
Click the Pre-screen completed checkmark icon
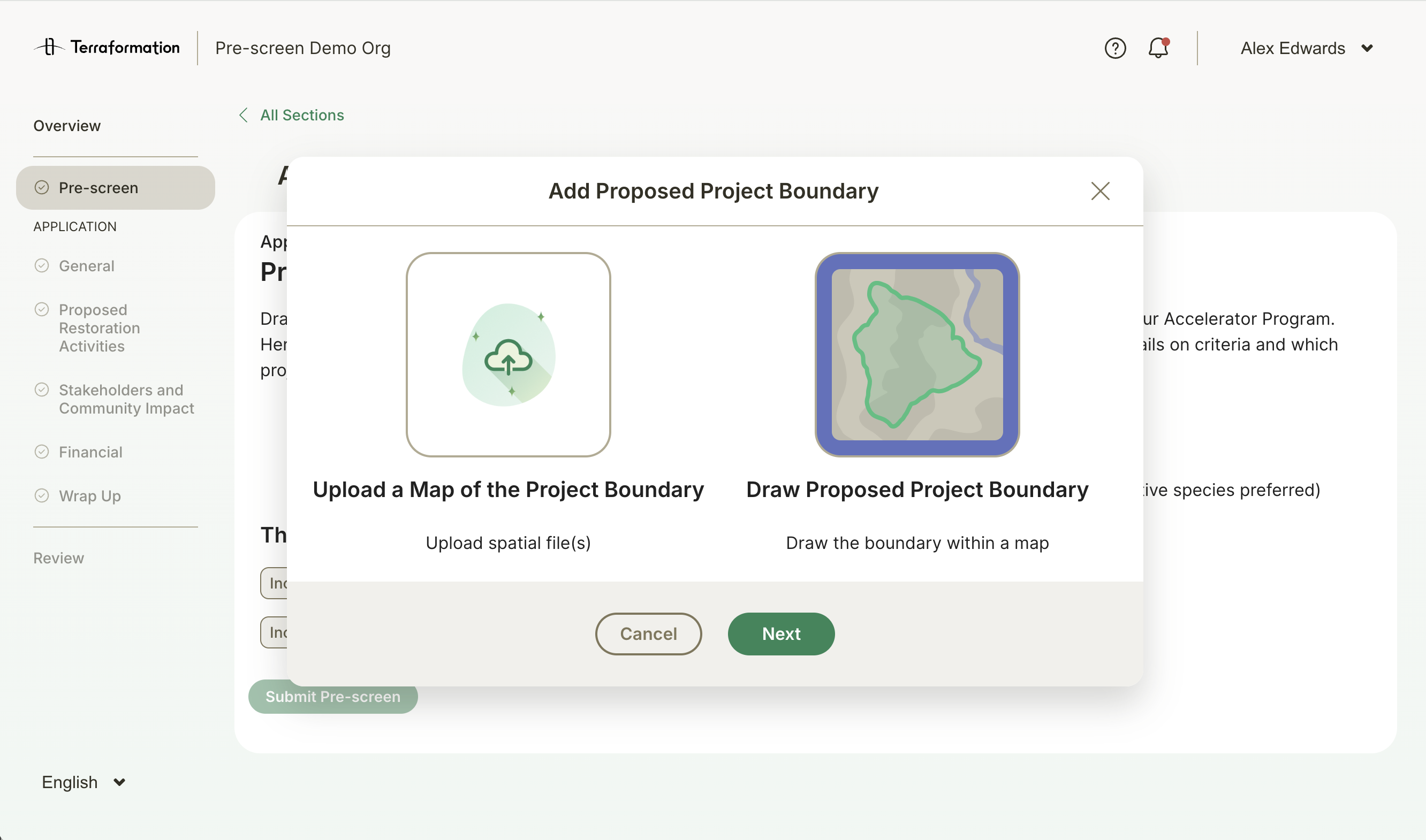pos(42,187)
